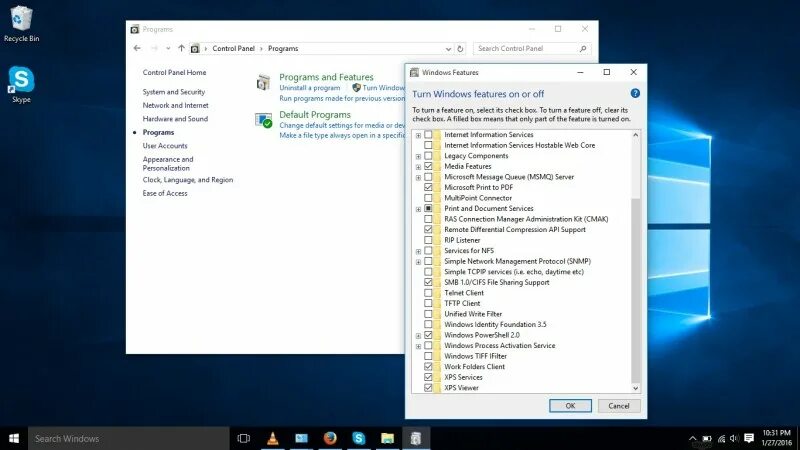Screen dimensions: 800x450
Task: Select the Skype desktop shortcut
Action: pyautogui.click(x=21, y=85)
